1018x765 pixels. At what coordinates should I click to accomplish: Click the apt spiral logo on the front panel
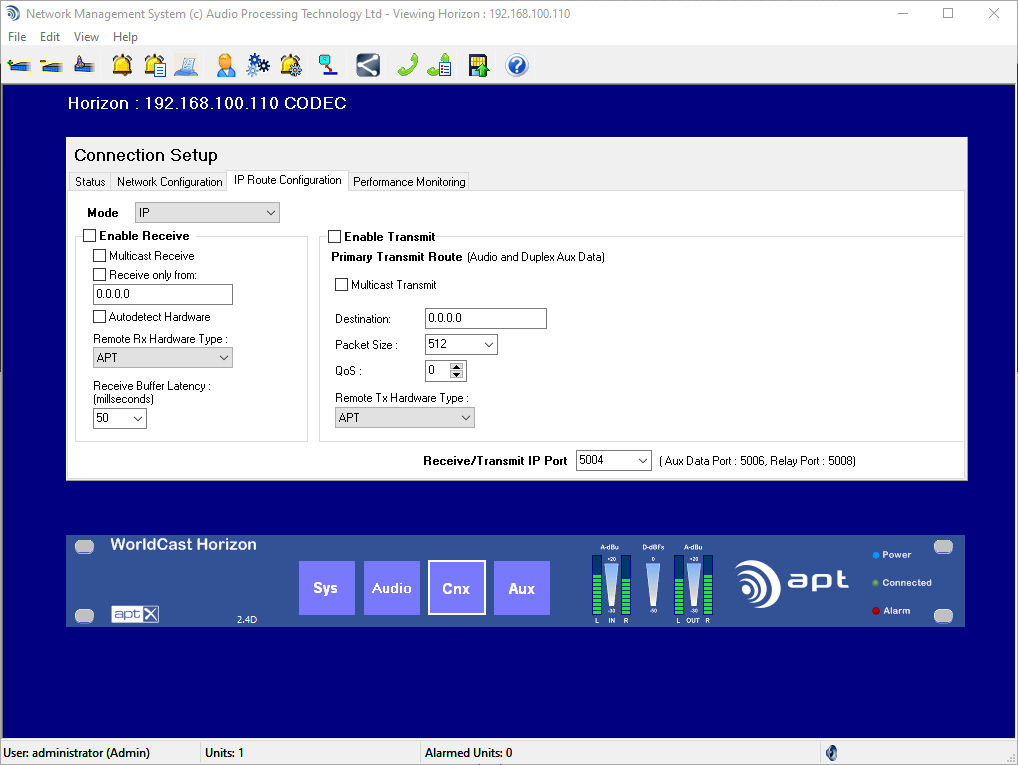tap(758, 583)
